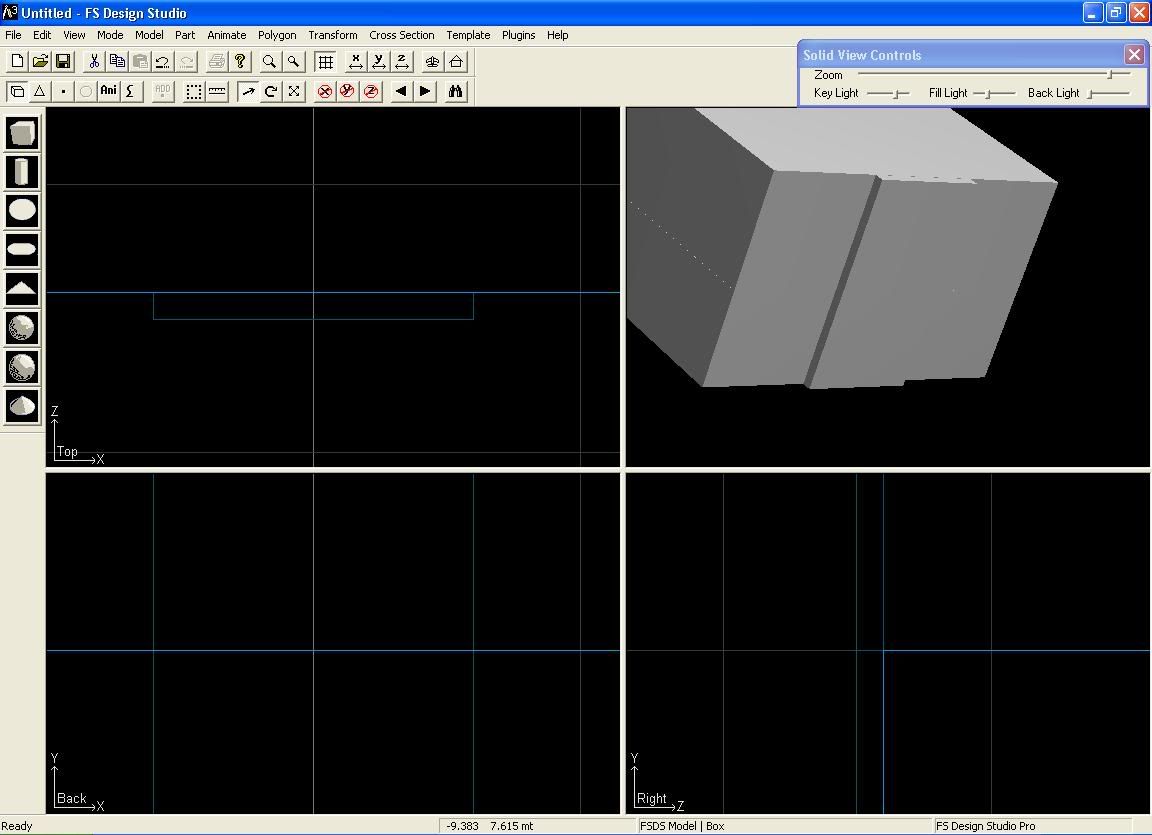Open help with the question mark icon
1152x835 pixels.
240,62
